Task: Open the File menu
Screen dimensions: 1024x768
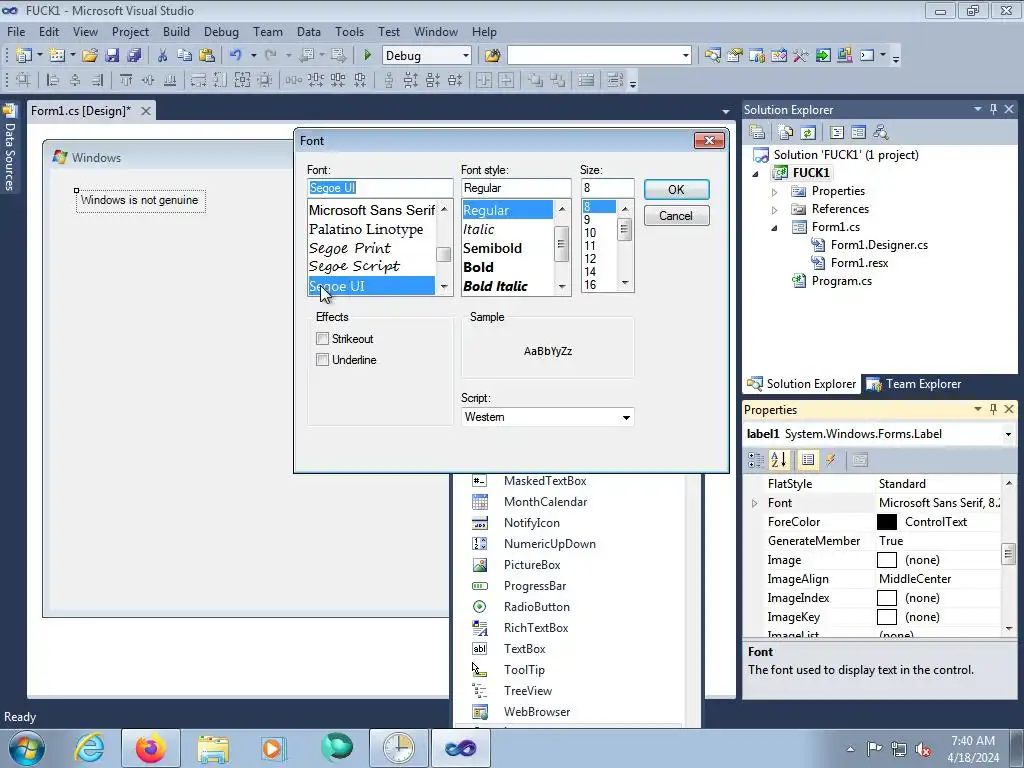Action: [x=16, y=31]
